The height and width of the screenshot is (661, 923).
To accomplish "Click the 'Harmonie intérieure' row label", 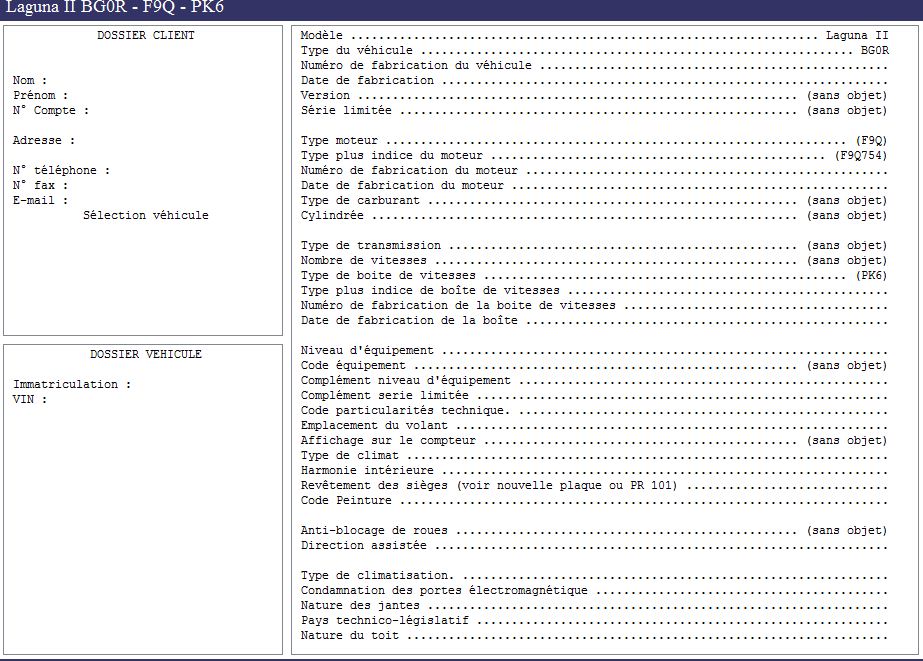I will pyautogui.click(x=367, y=470).
